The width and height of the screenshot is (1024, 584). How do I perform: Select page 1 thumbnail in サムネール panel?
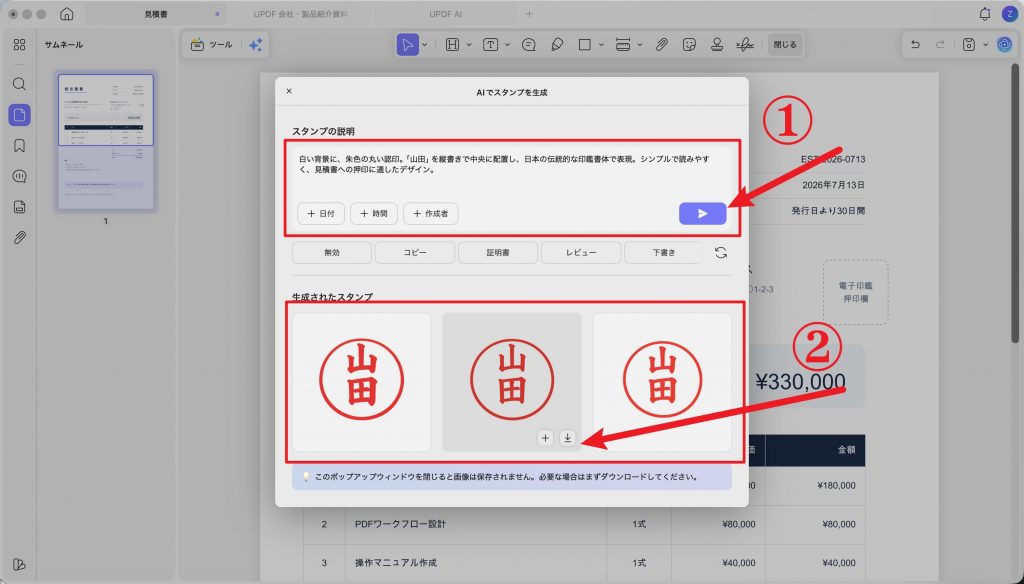click(x=106, y=142)
